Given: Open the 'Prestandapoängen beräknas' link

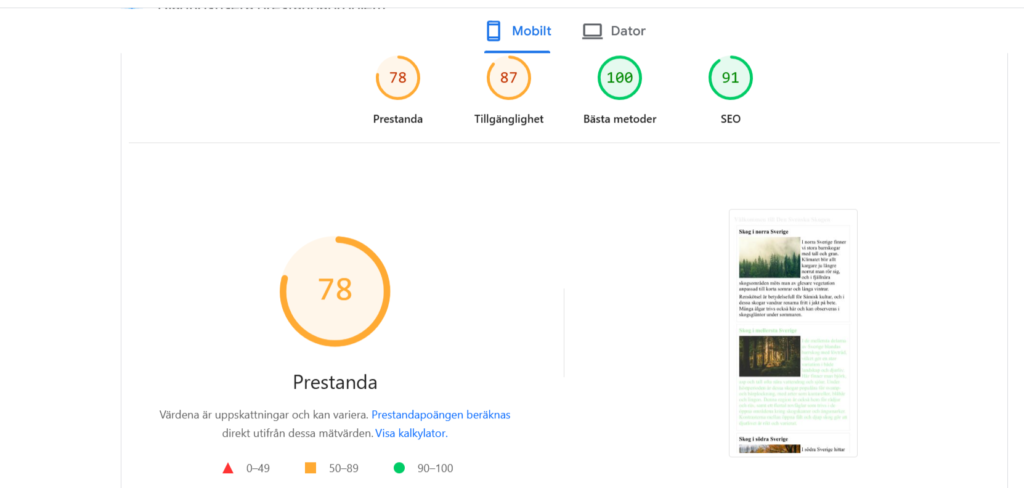Looking at the screenshot, I should pyautogui.click(x=440, y=414).
